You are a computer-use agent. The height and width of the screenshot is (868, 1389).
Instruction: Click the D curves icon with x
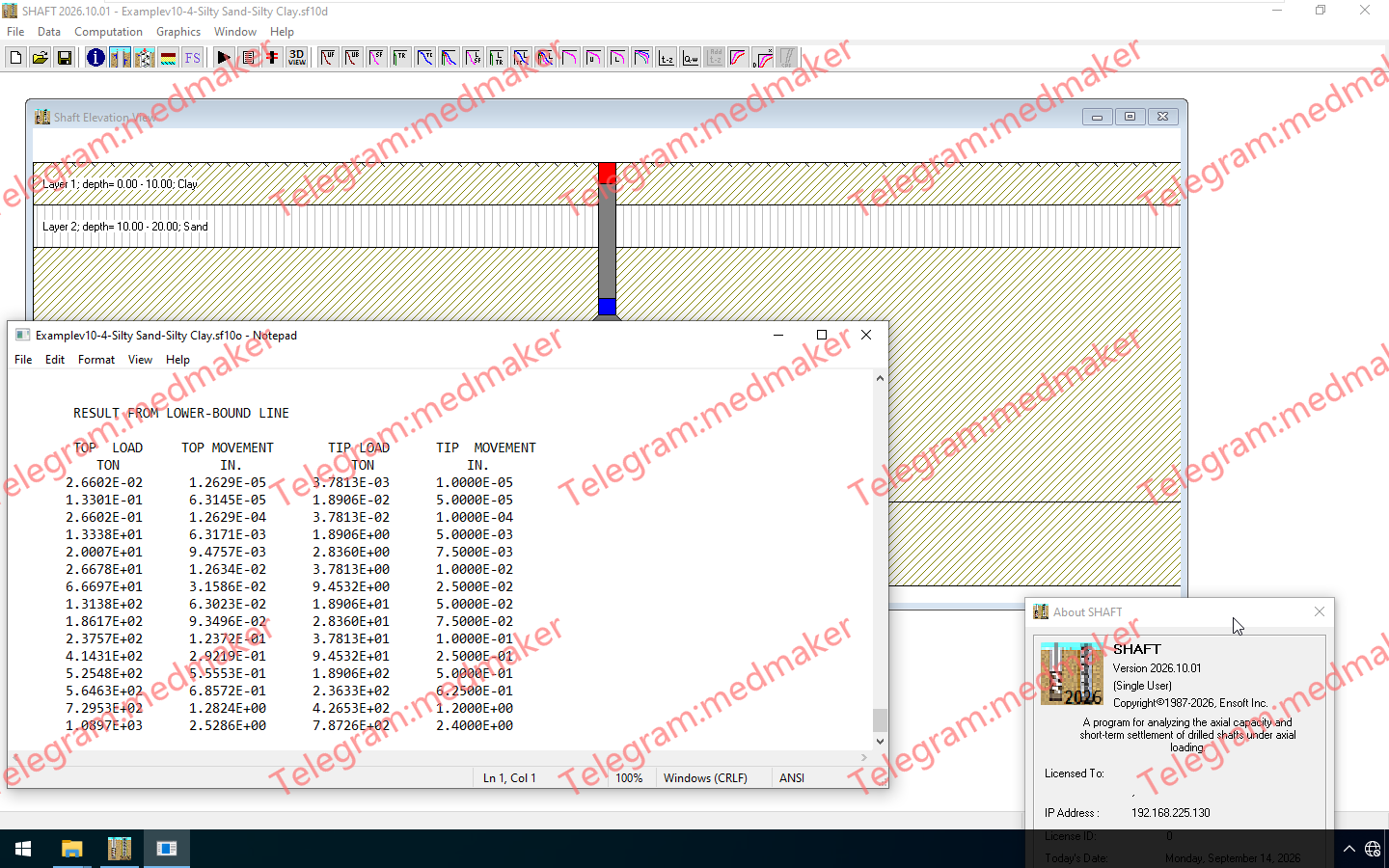(763, 58)
